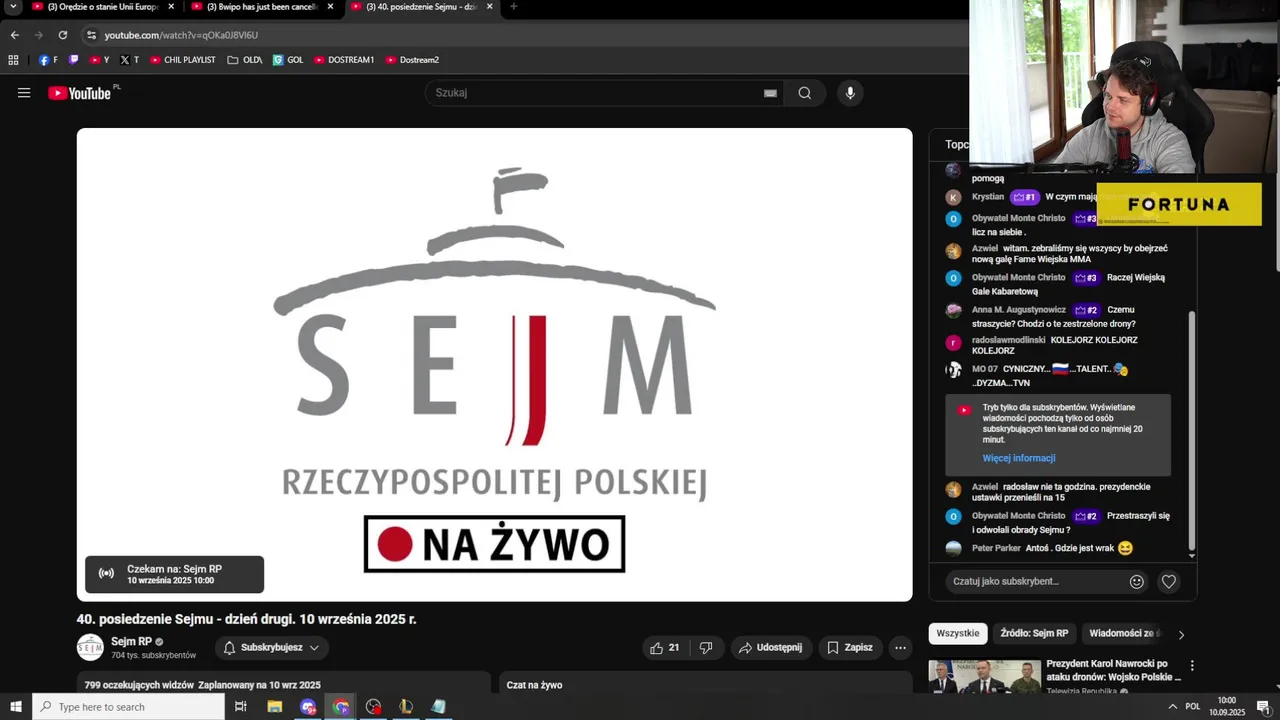1280x720 pixels.
Task: Open Więcej informacji link in chat
Action: point(1019,458)
